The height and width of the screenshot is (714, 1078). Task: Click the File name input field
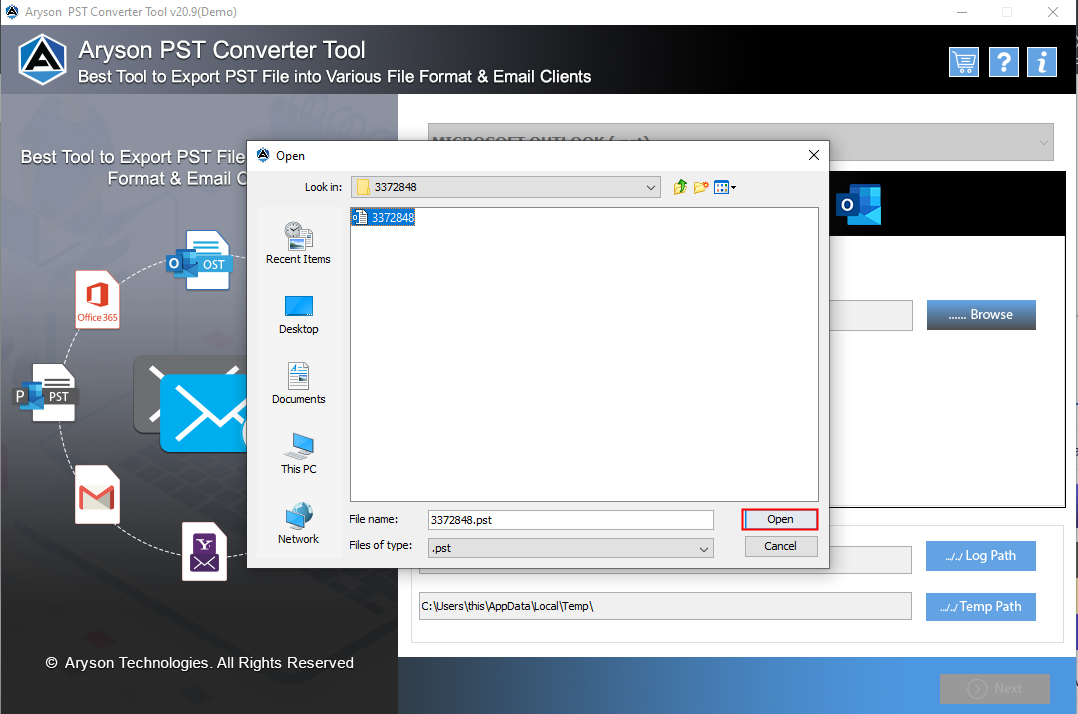[570, 520]
